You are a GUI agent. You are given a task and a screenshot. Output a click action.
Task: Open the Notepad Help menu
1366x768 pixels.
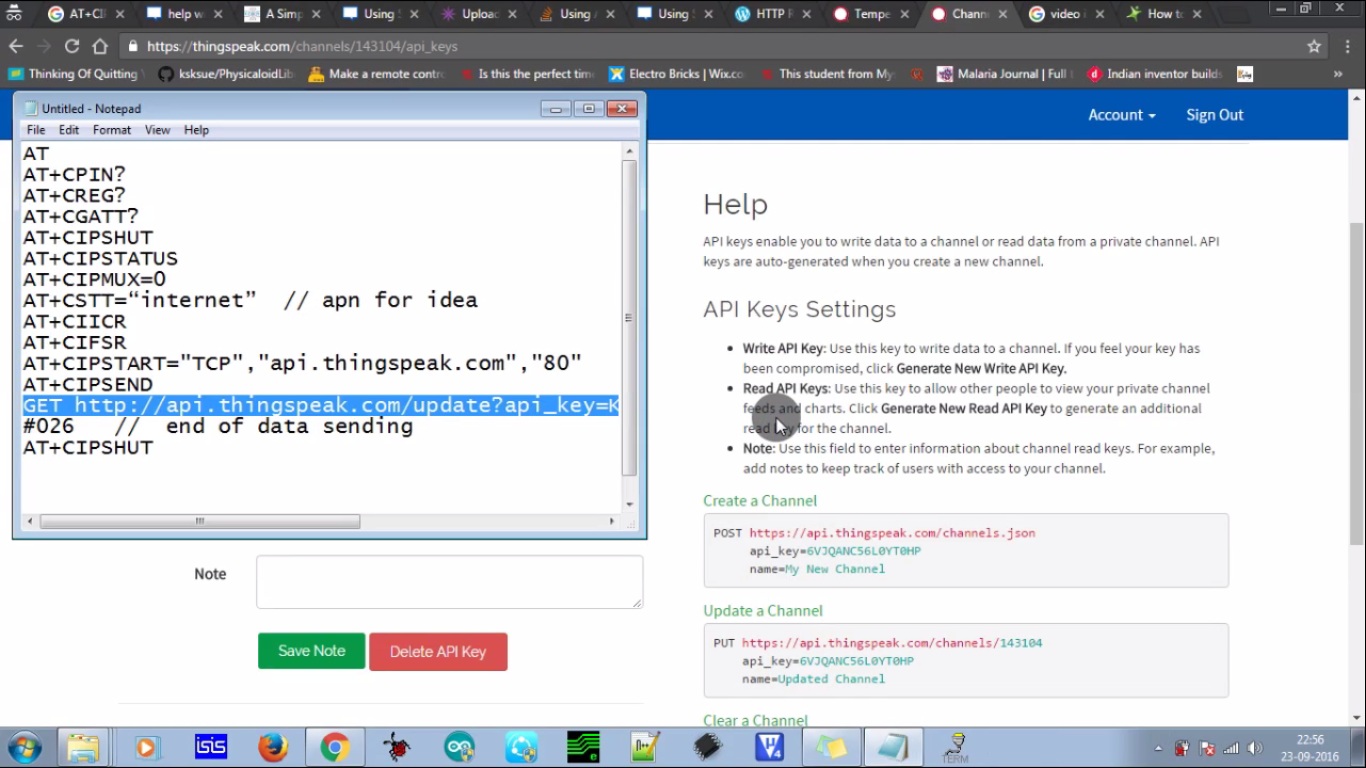coord(196,130)
